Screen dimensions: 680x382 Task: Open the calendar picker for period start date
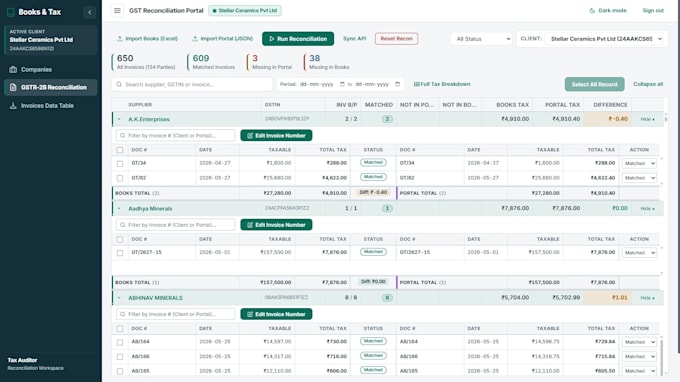pyautogui.click(x=342, y=84)
